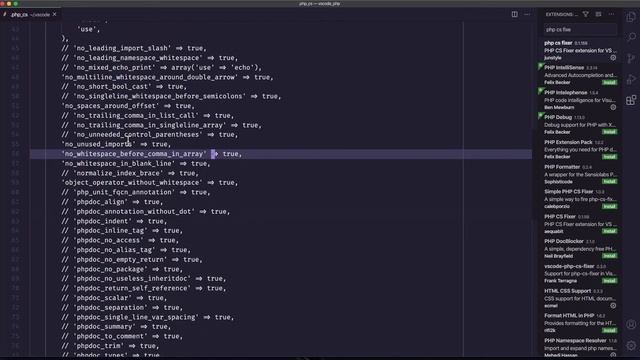Open the vscode-php-cs-fixer extension entry
The height and width of the screenshot is (360, 640).
(x=580, y=273)
